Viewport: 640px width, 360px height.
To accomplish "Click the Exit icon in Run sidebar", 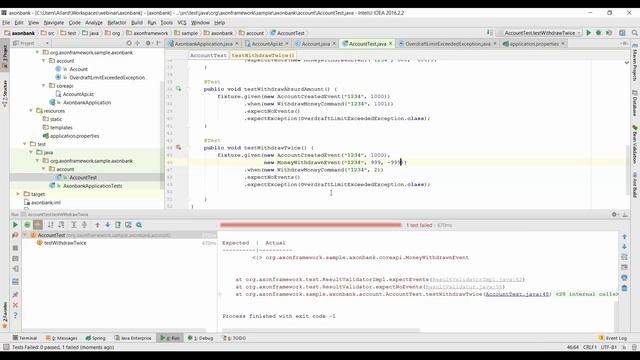I will coord(15,269).
